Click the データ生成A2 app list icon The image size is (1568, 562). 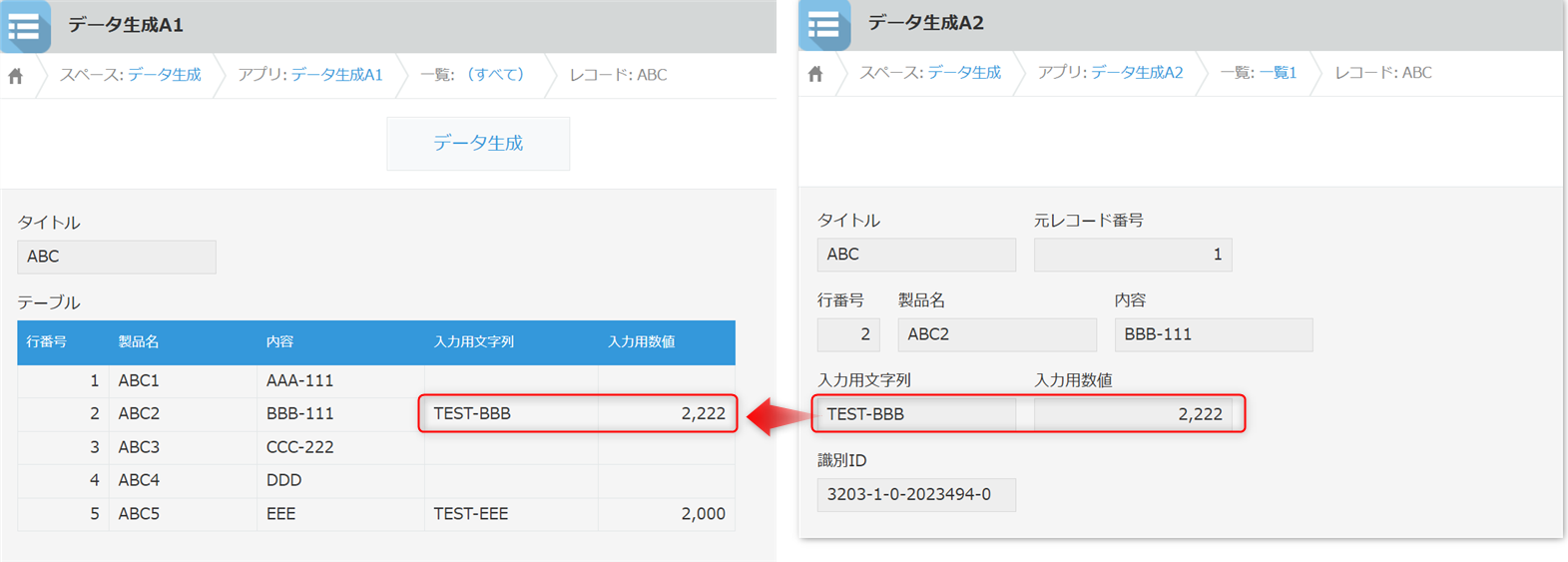824,25
